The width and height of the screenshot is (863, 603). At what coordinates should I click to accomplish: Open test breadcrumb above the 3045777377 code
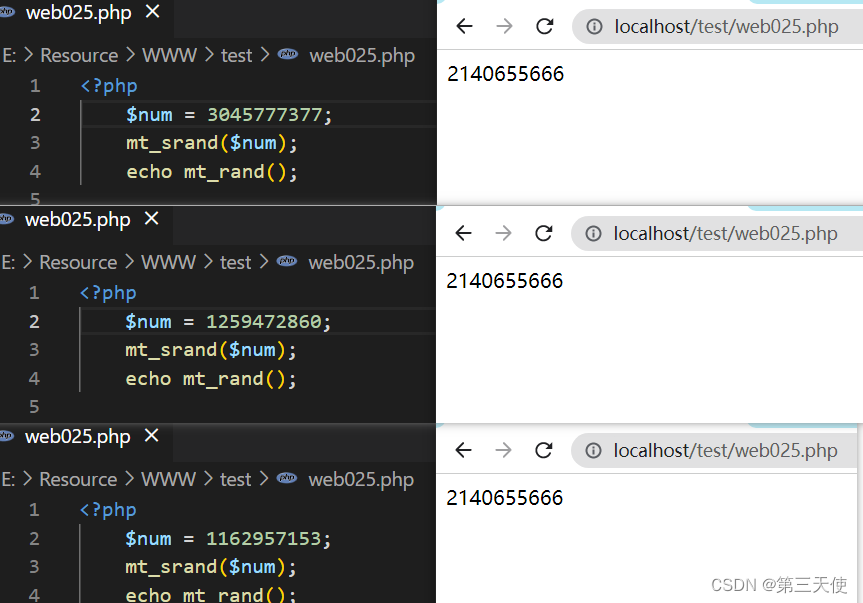point(237,55)
